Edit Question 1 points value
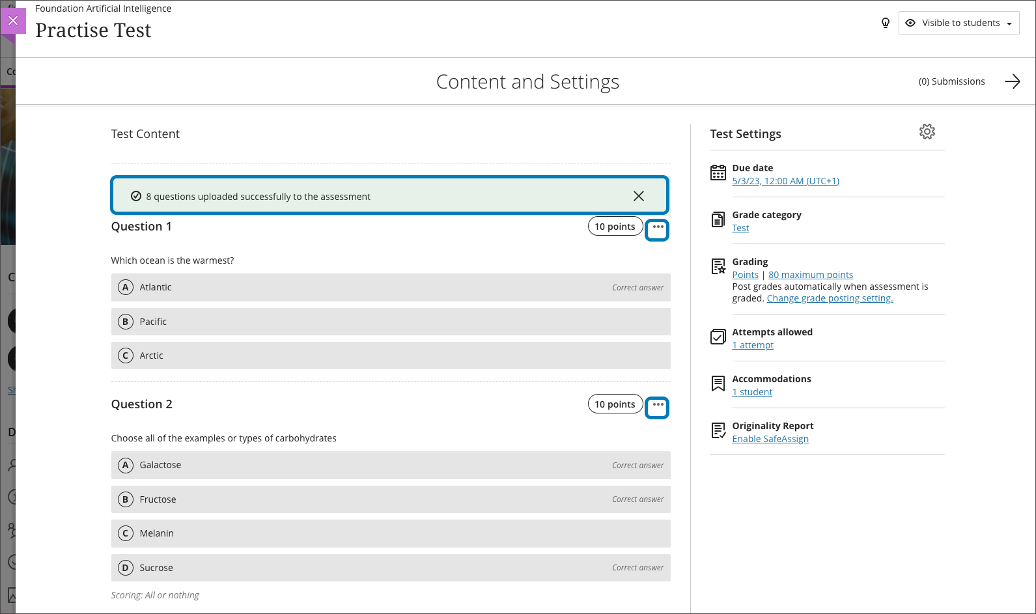1036x614 pixels. tap(615, 226)
